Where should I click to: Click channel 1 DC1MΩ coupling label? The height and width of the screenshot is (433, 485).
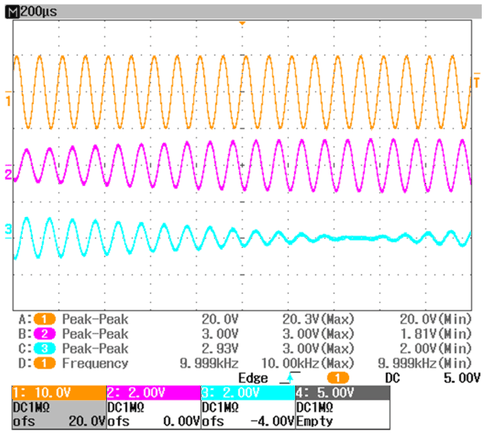[31, 407]
